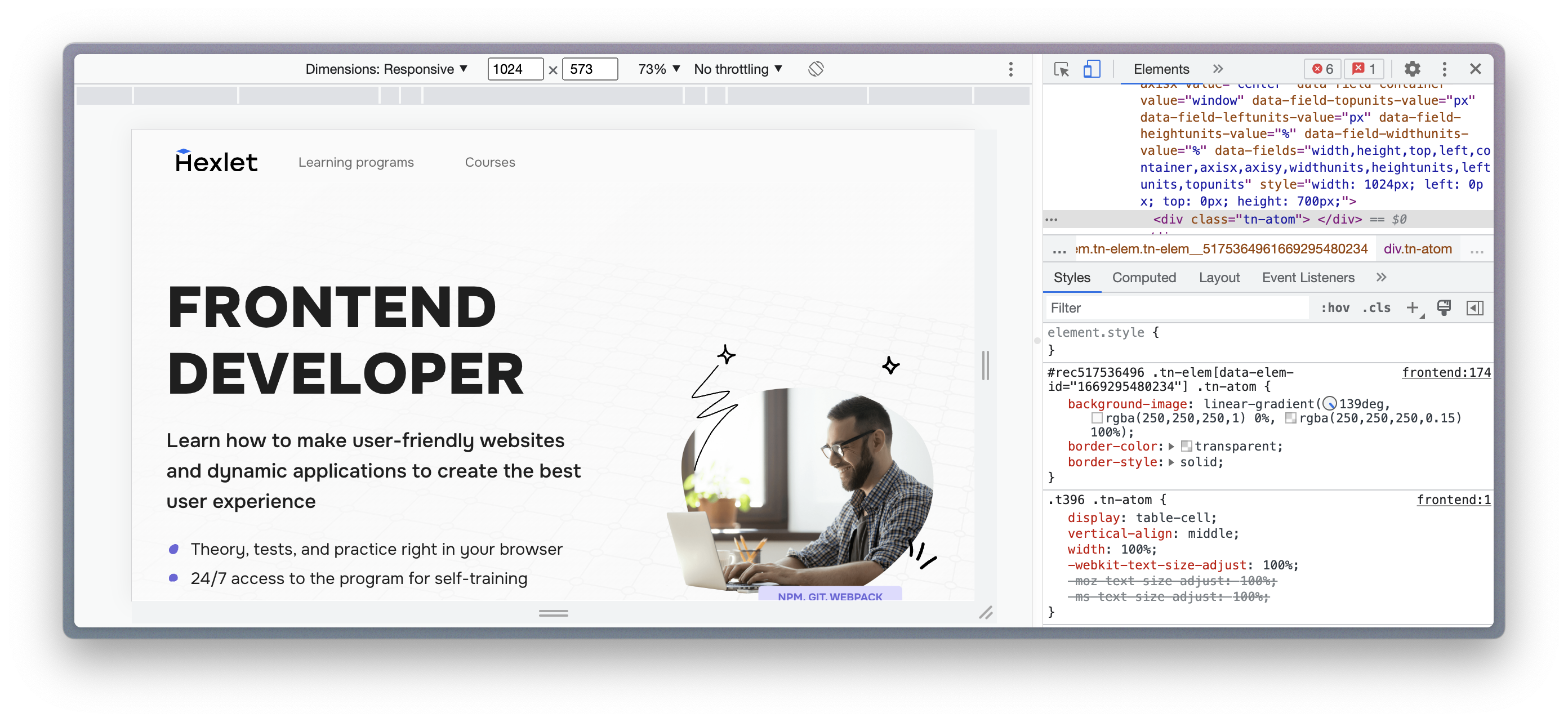Image resolution: width=1568 pixels, height=722 pixels.
Task: Toggle the device toolbar icon
Action: (1092, 69)
